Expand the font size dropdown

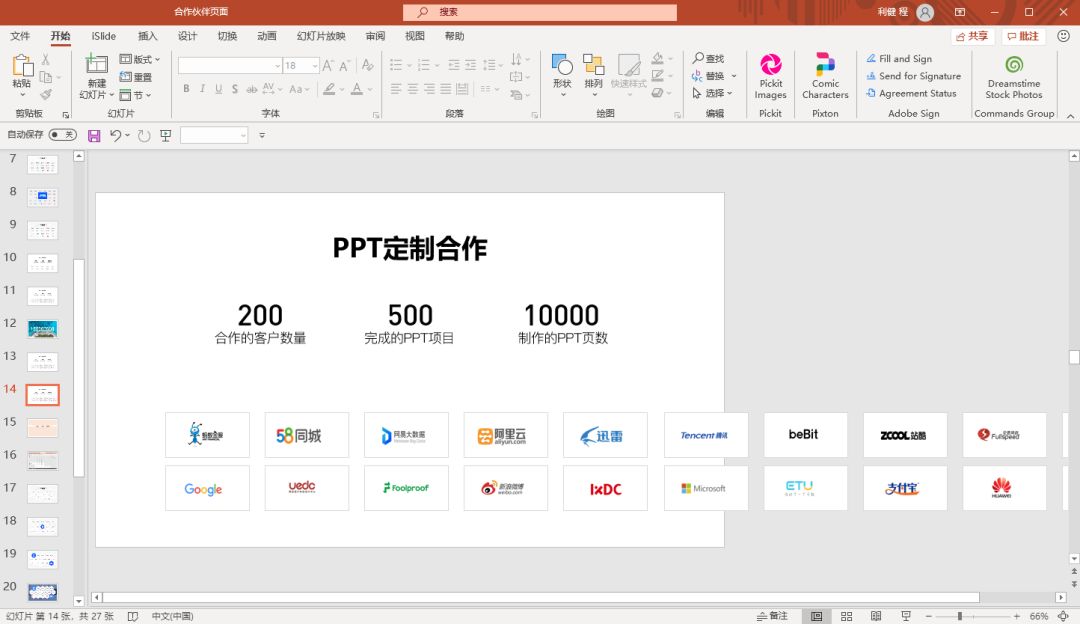314,66
